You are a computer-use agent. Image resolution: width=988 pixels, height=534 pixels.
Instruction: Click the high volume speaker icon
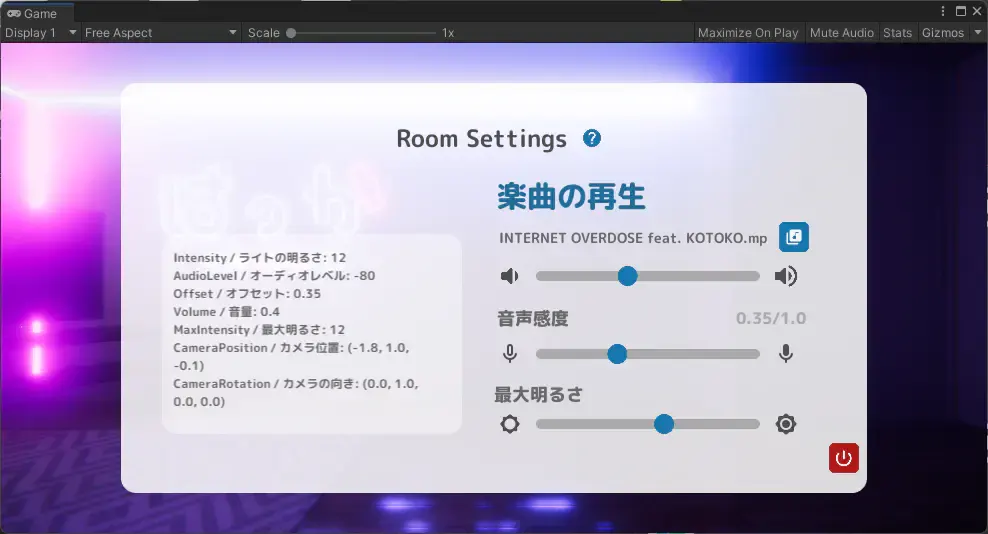coord(786,276)
